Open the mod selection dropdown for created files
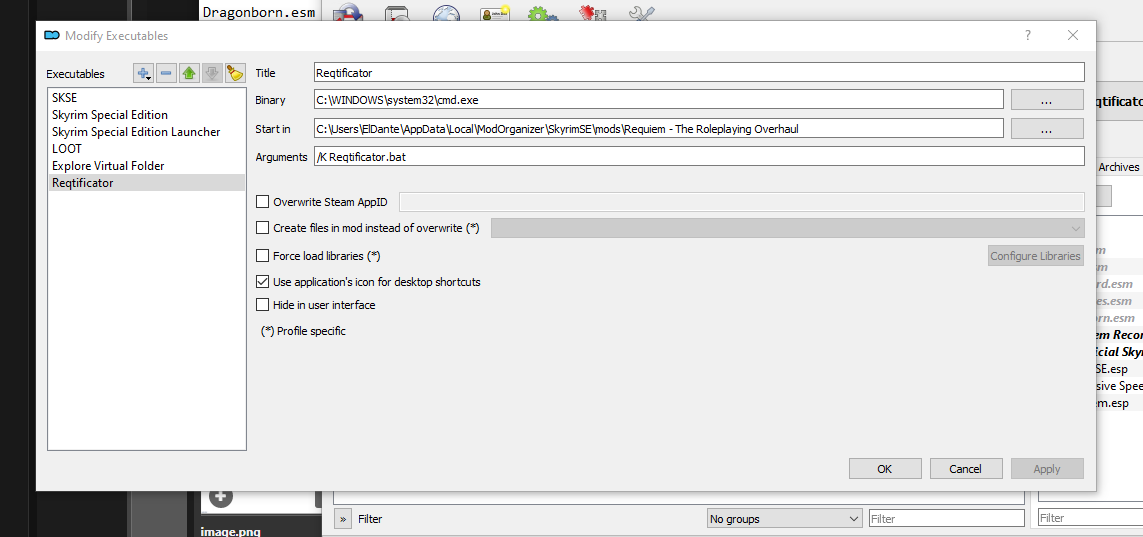The image size is (1143, 537). pyautogui.click(x=788, y=228)
